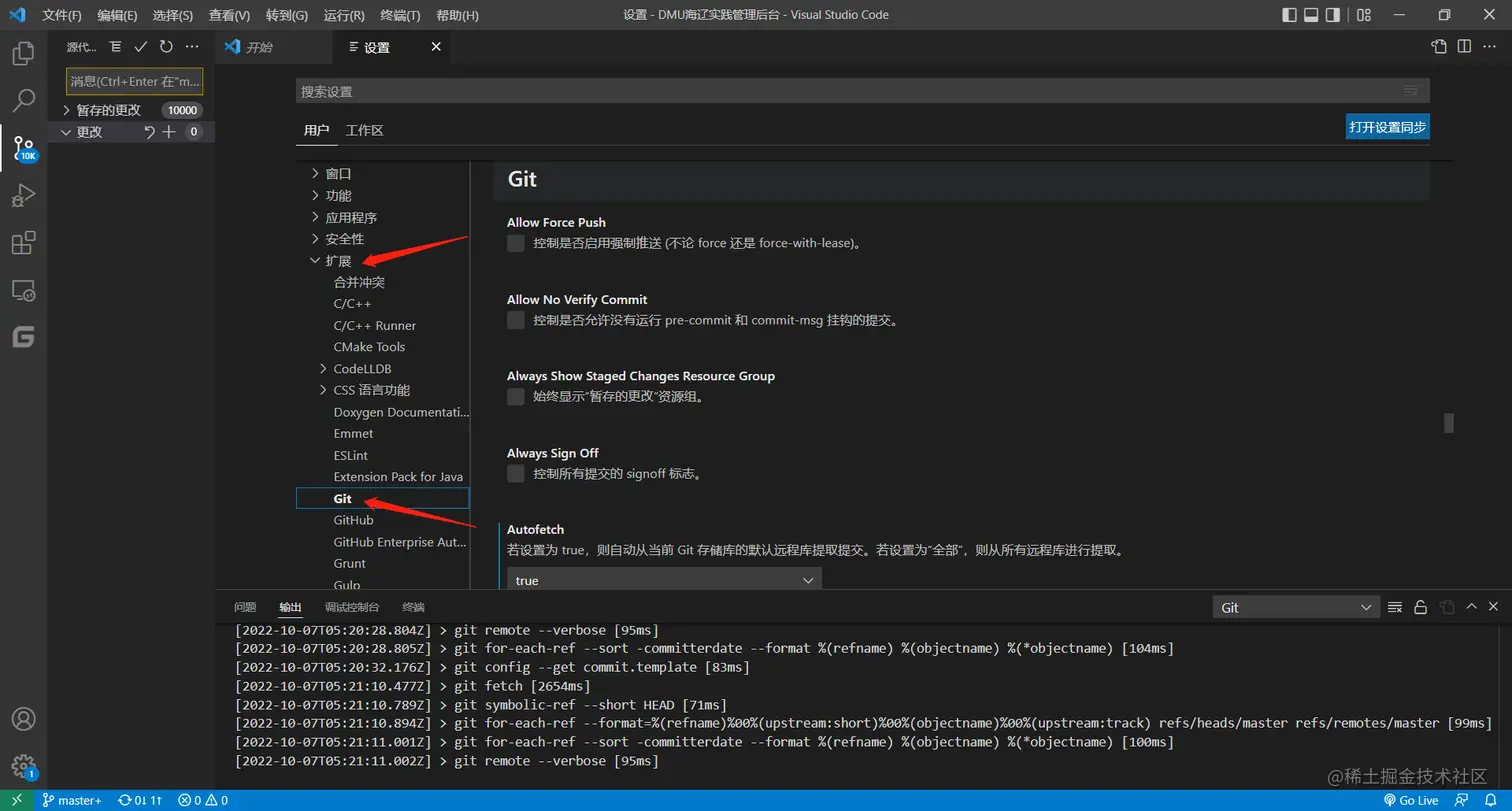
Task: Split the editor to the right
Action: pyautogui.click(x=1464, y=47)
